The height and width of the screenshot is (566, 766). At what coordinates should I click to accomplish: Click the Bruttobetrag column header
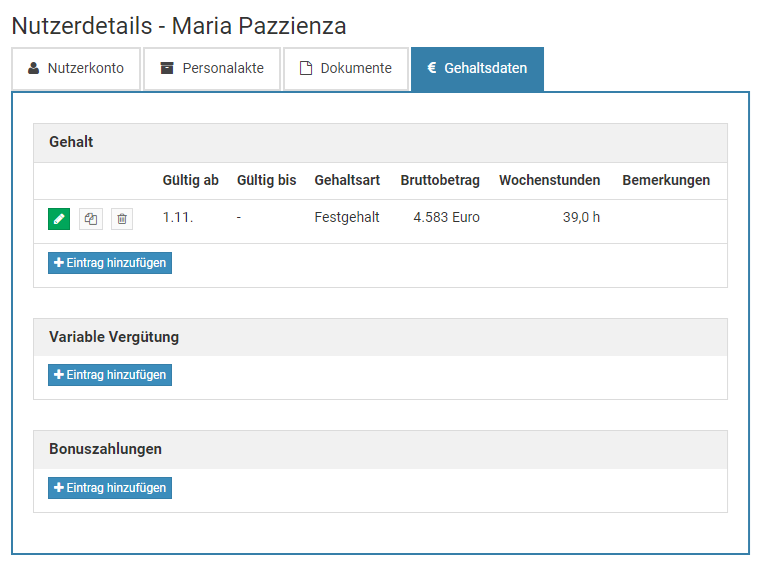pyautogui.click(x=440, y=181)
